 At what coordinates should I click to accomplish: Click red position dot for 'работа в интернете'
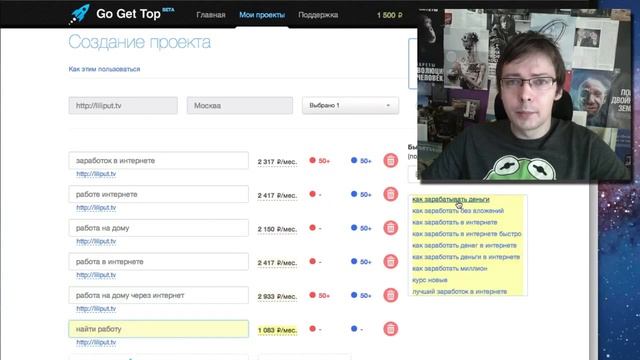pos(312,261)
